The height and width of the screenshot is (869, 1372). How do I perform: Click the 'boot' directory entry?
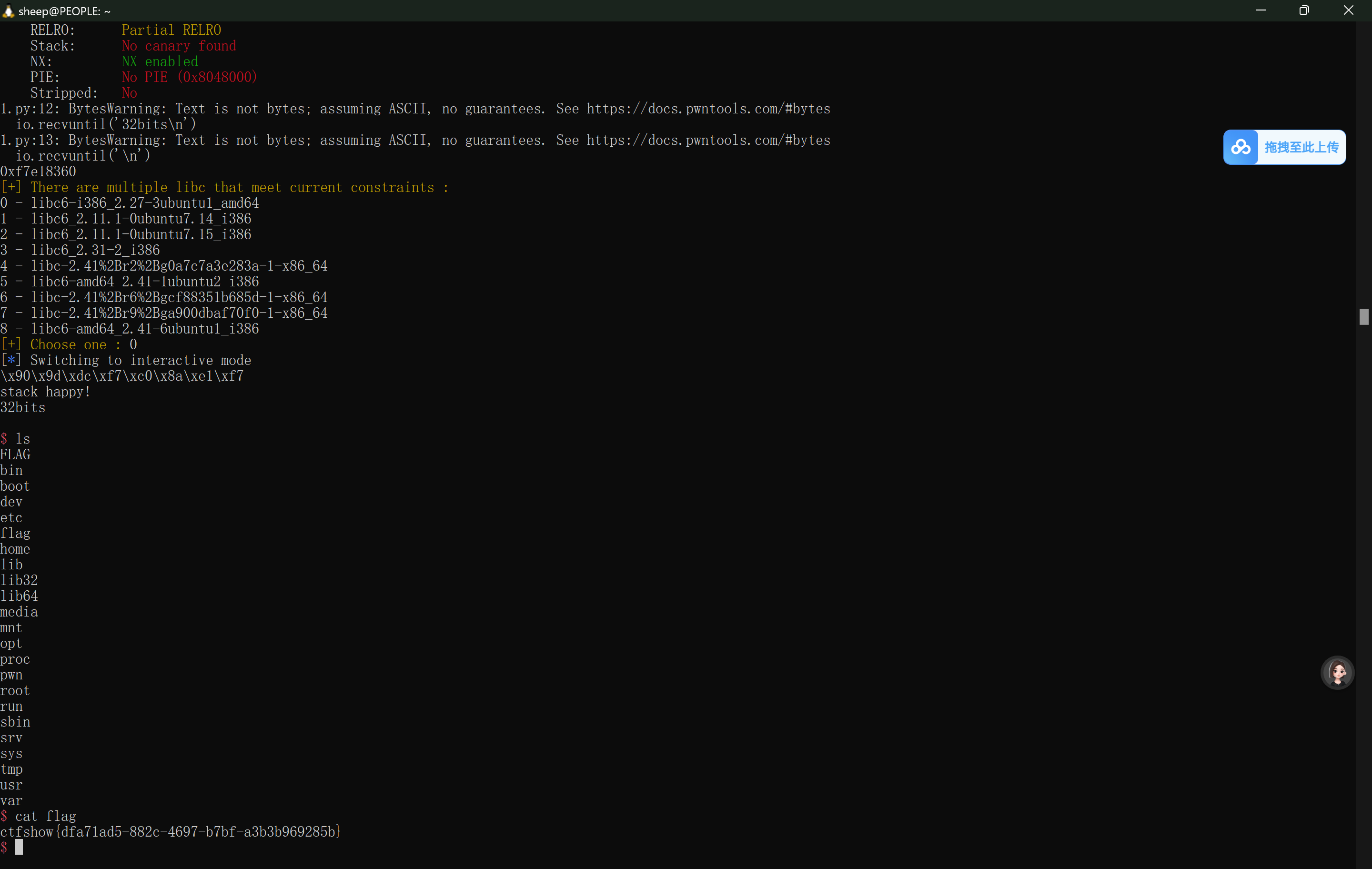[15, 486]
